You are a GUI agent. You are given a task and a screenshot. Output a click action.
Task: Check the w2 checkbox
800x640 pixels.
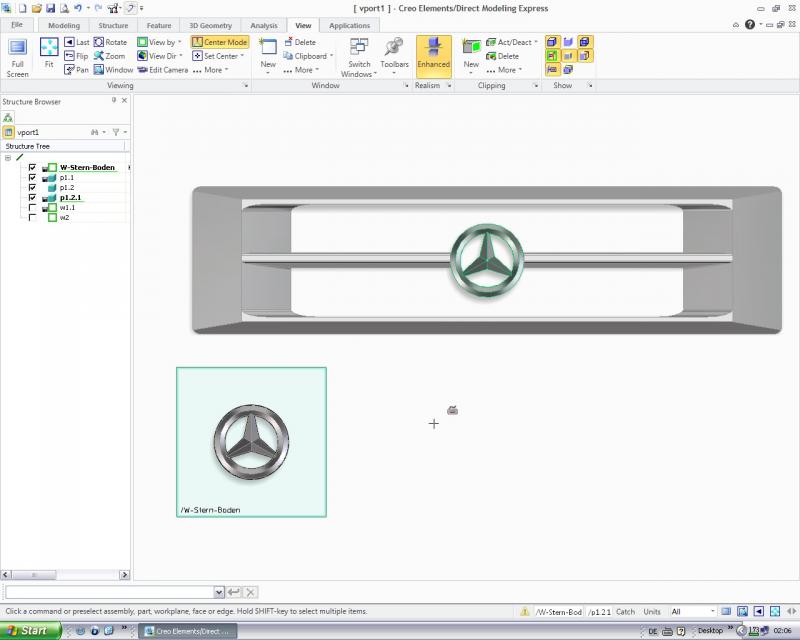pos(32,217)
